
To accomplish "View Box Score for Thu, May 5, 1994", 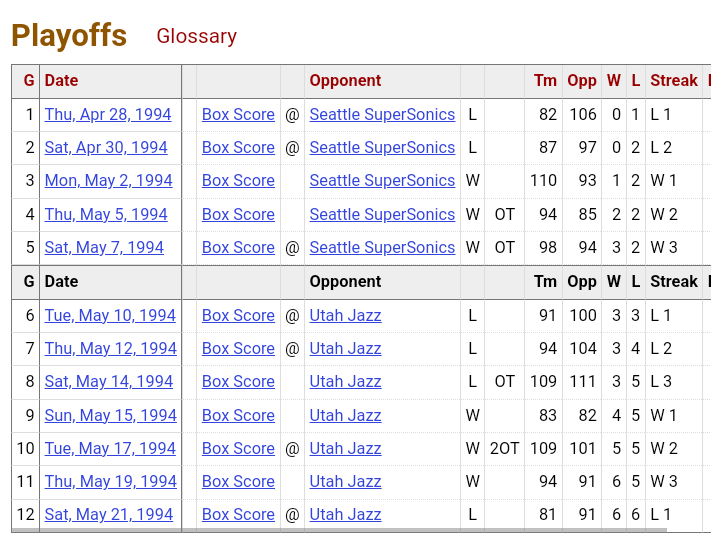I will click(x=238, y=214).
